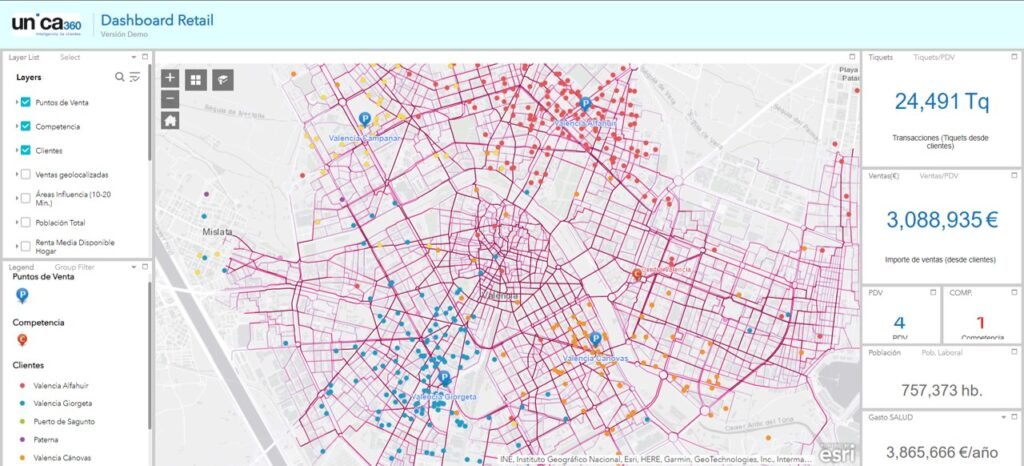The height and width of the screenshot is (466, 1024).
Task: Enable the Población Total layer
Action: point(25,223)
